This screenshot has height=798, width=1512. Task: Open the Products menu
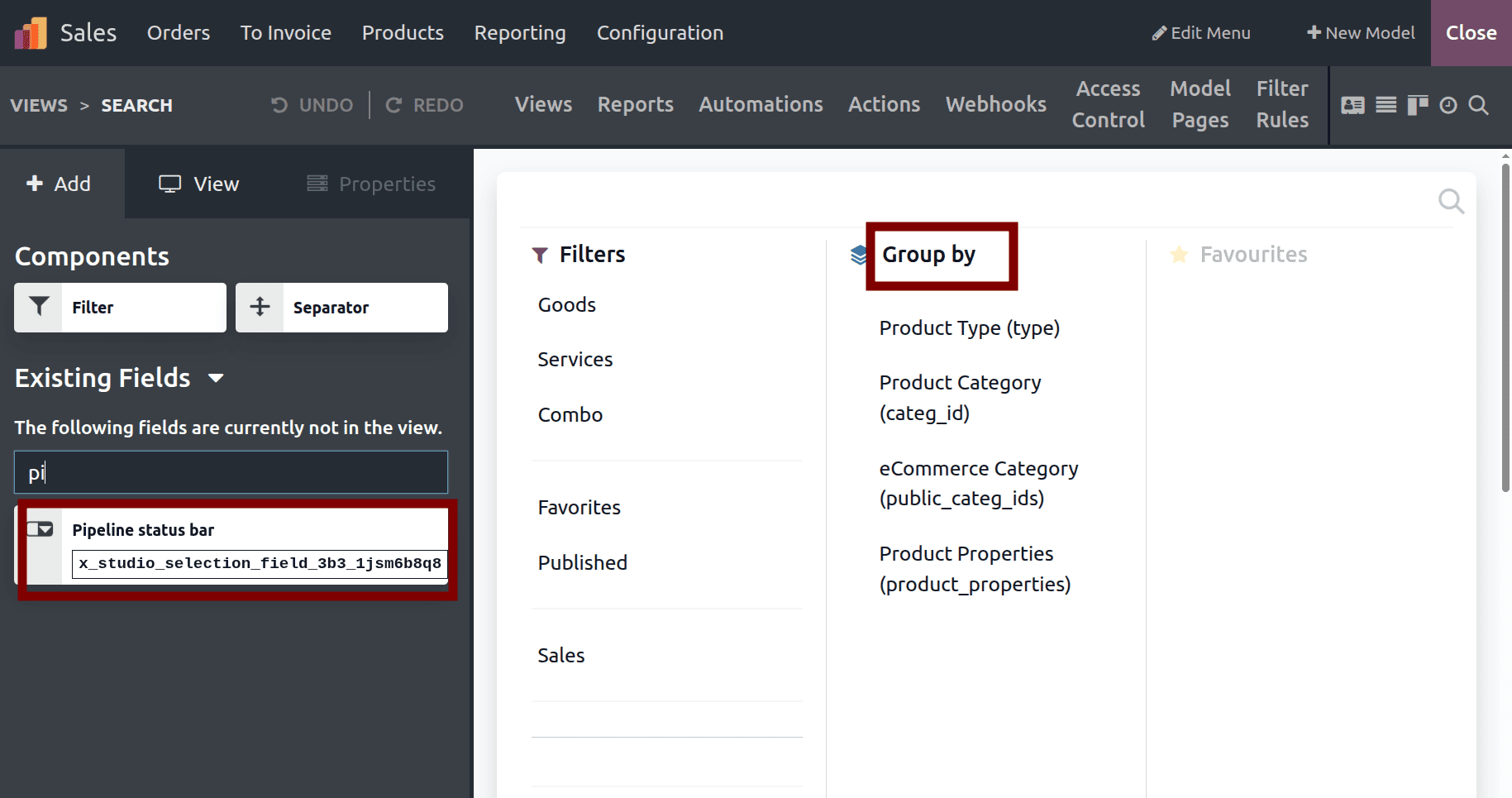[403, 33]
